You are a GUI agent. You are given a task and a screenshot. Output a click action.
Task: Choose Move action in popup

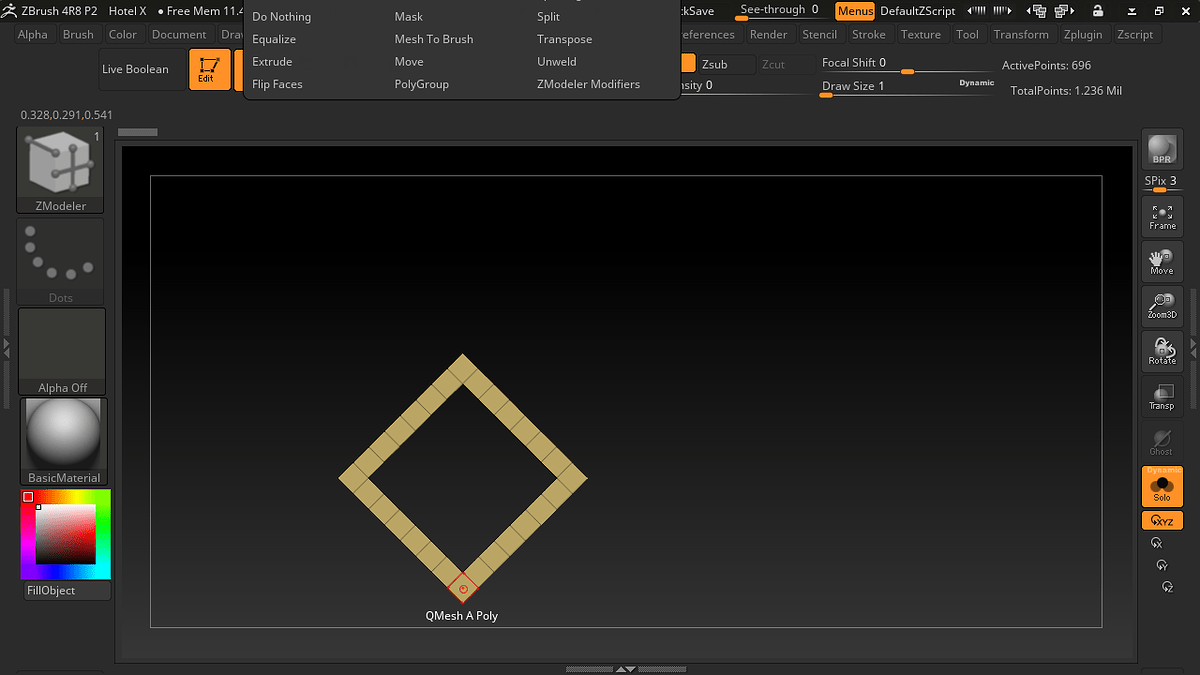[x=409, y=62]
